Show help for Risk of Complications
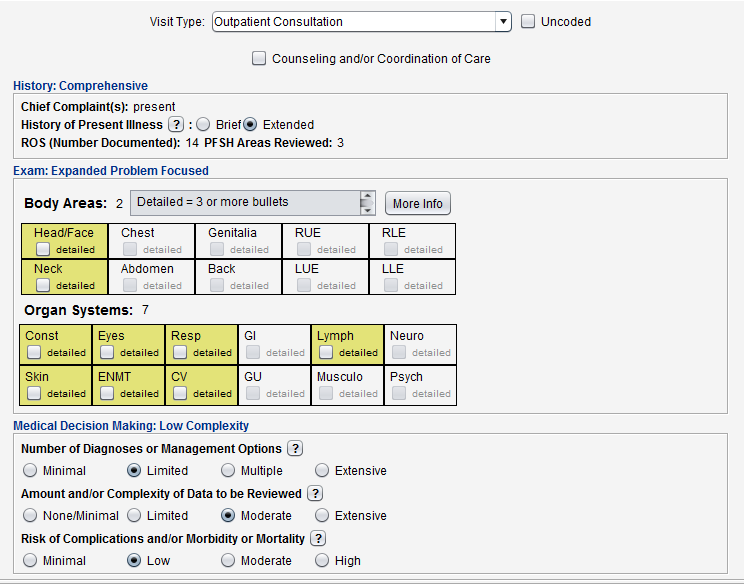 pos(318,539)
